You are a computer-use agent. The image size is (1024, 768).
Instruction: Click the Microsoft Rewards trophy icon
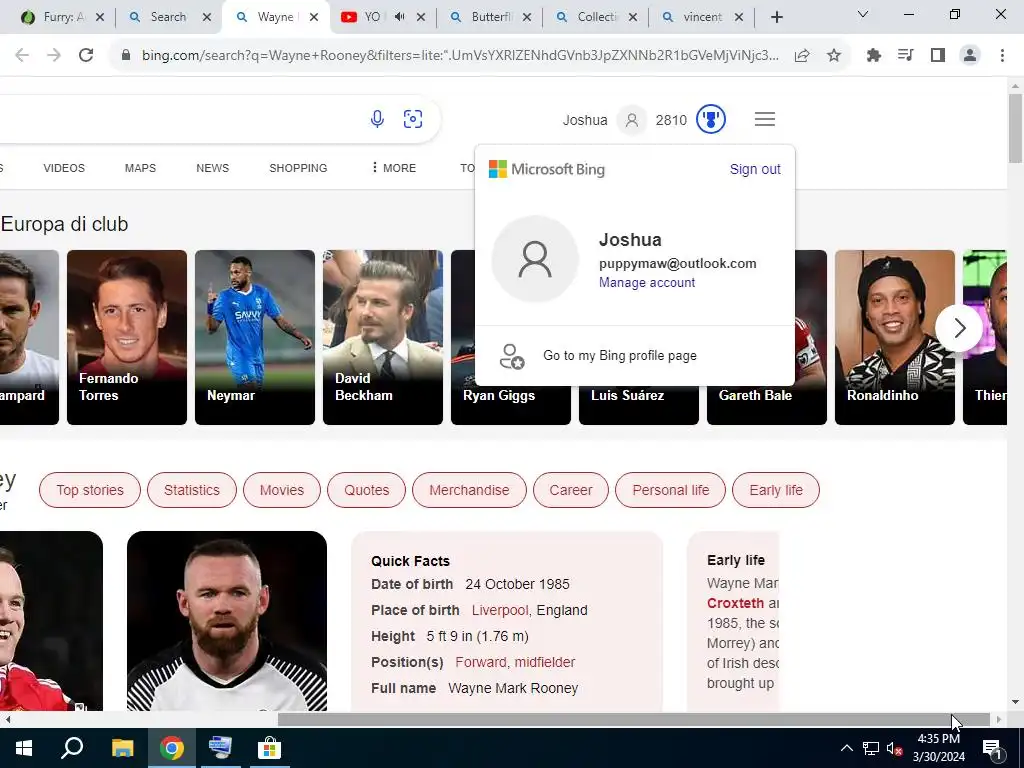click(711, 120)
